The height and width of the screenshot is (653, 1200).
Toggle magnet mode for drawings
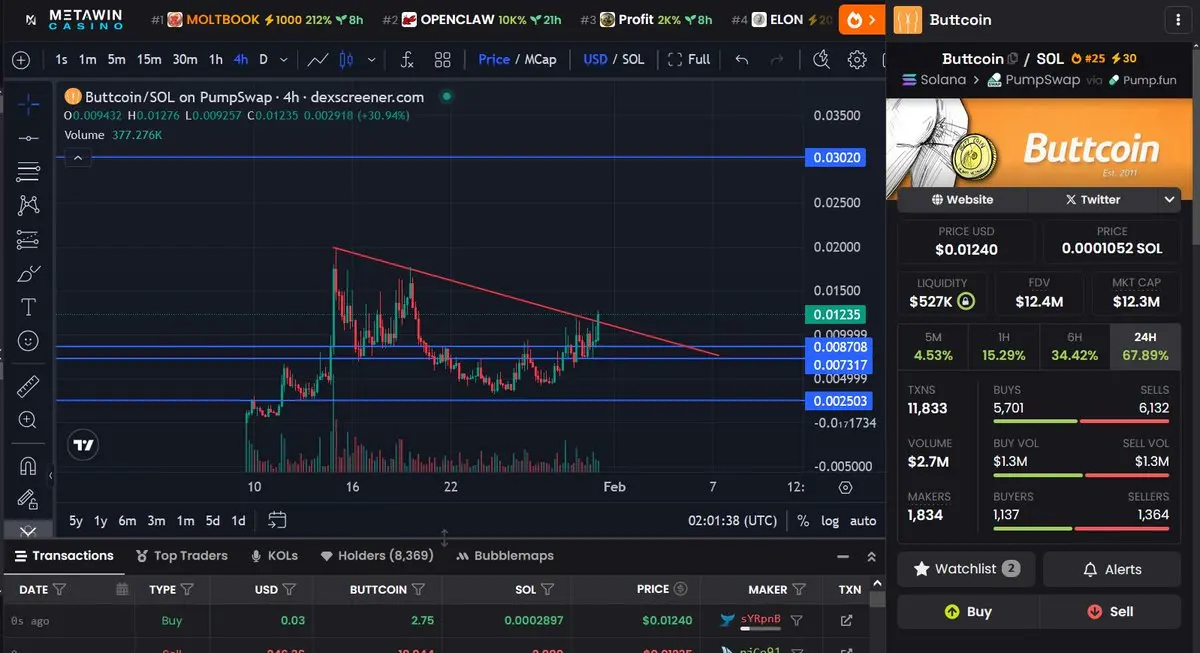pyautogui.click(x=28, y=465)
